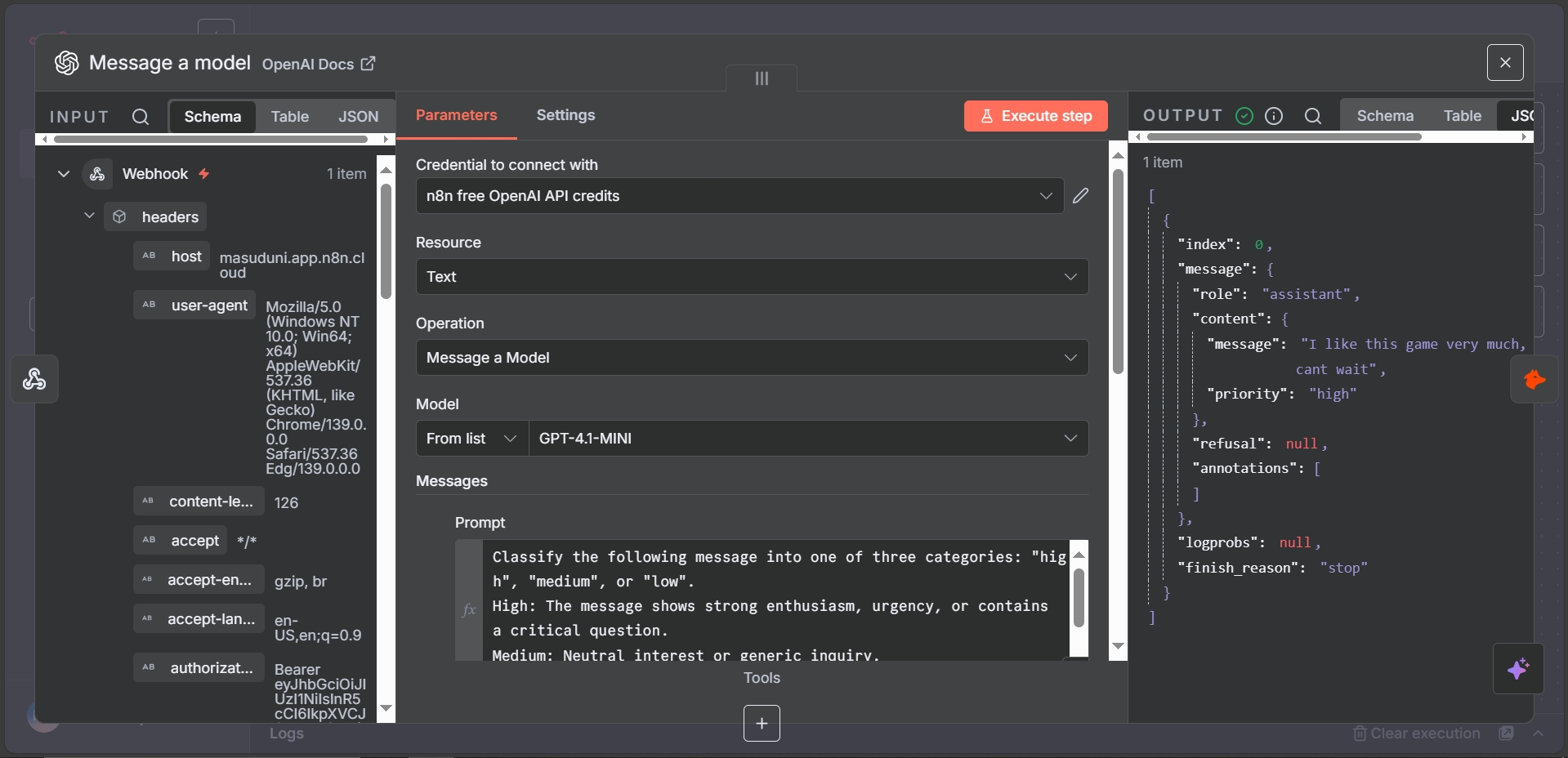Select the accept field pill
This screenshot has width=1568, height=758.
click(x=180, y=541)
